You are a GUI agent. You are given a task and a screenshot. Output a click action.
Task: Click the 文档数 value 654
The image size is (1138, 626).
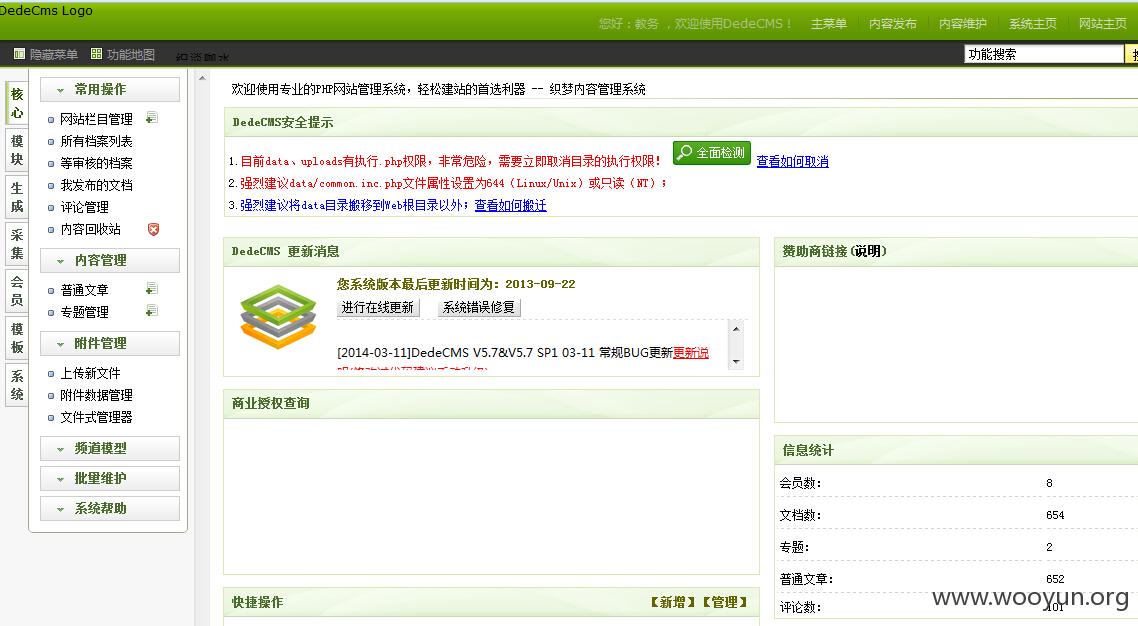[x=1055, y=515]
